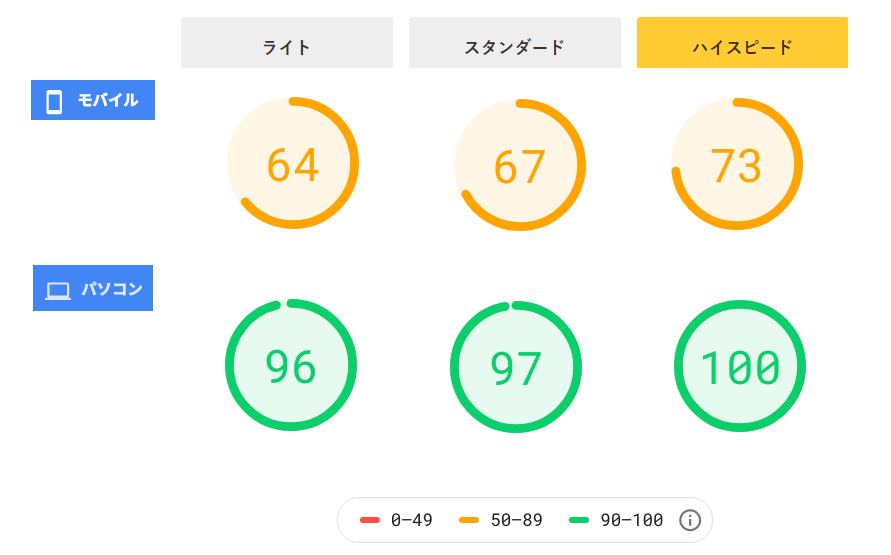Click the mobile score gauge showing 67

point(519,165)
